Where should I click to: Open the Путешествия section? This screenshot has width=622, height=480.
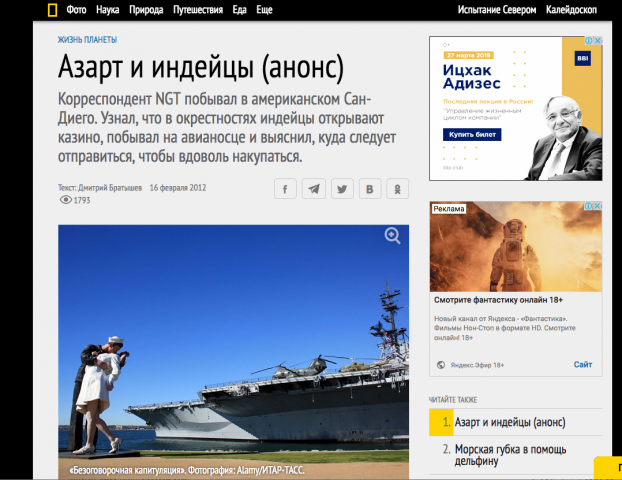pyautogui.click(x=198, y=10)
